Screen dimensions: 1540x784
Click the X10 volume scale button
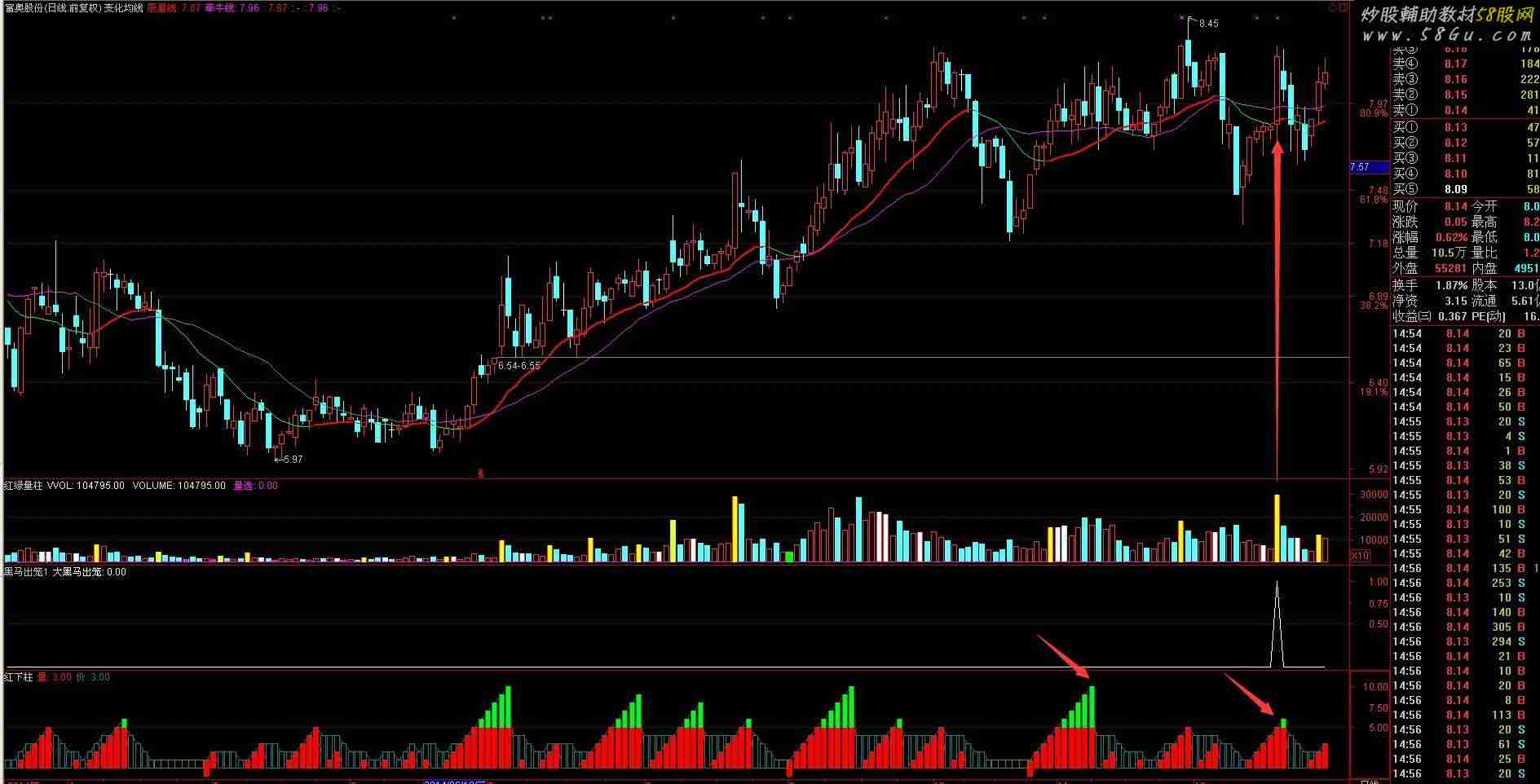point(1361,556)
